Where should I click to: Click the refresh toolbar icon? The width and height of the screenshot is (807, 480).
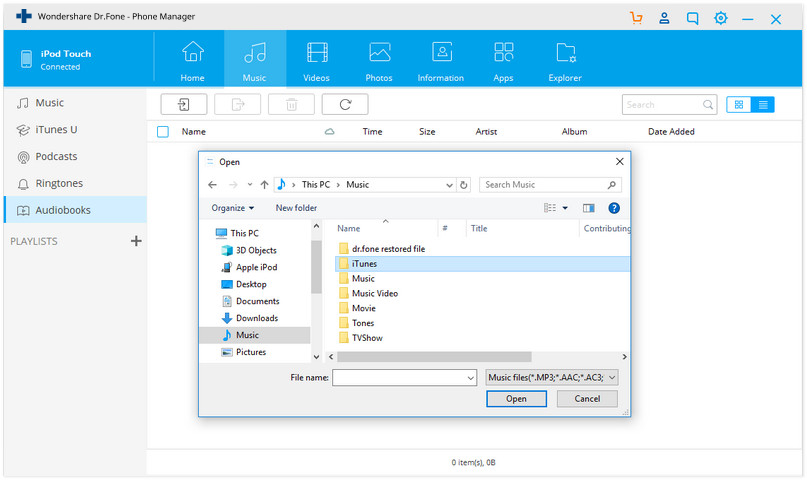pos(345,104)
